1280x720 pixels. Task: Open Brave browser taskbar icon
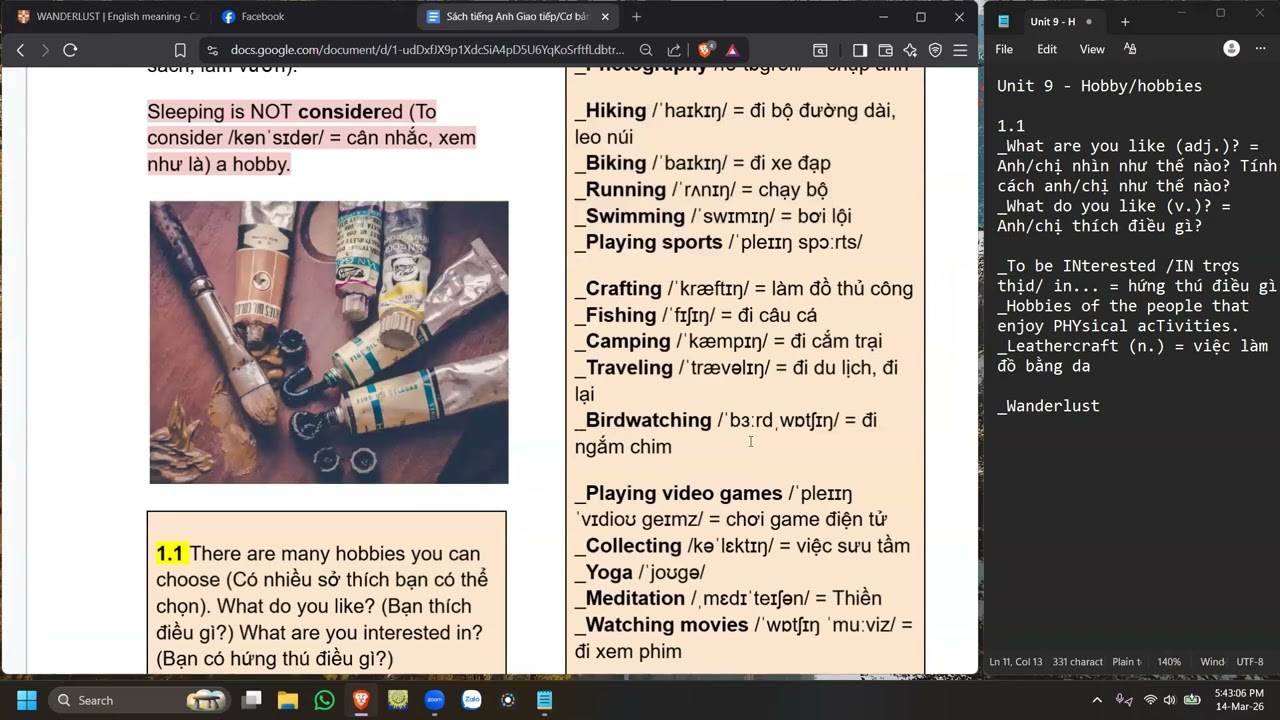(361, 700)
